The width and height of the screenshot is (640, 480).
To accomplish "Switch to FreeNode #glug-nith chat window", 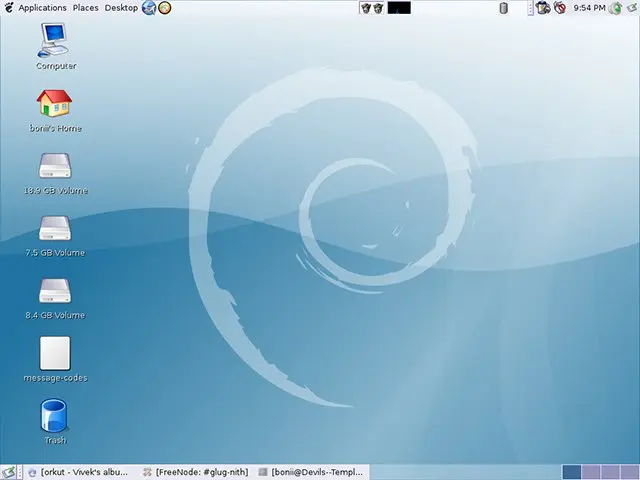I will tap(196, 472).
